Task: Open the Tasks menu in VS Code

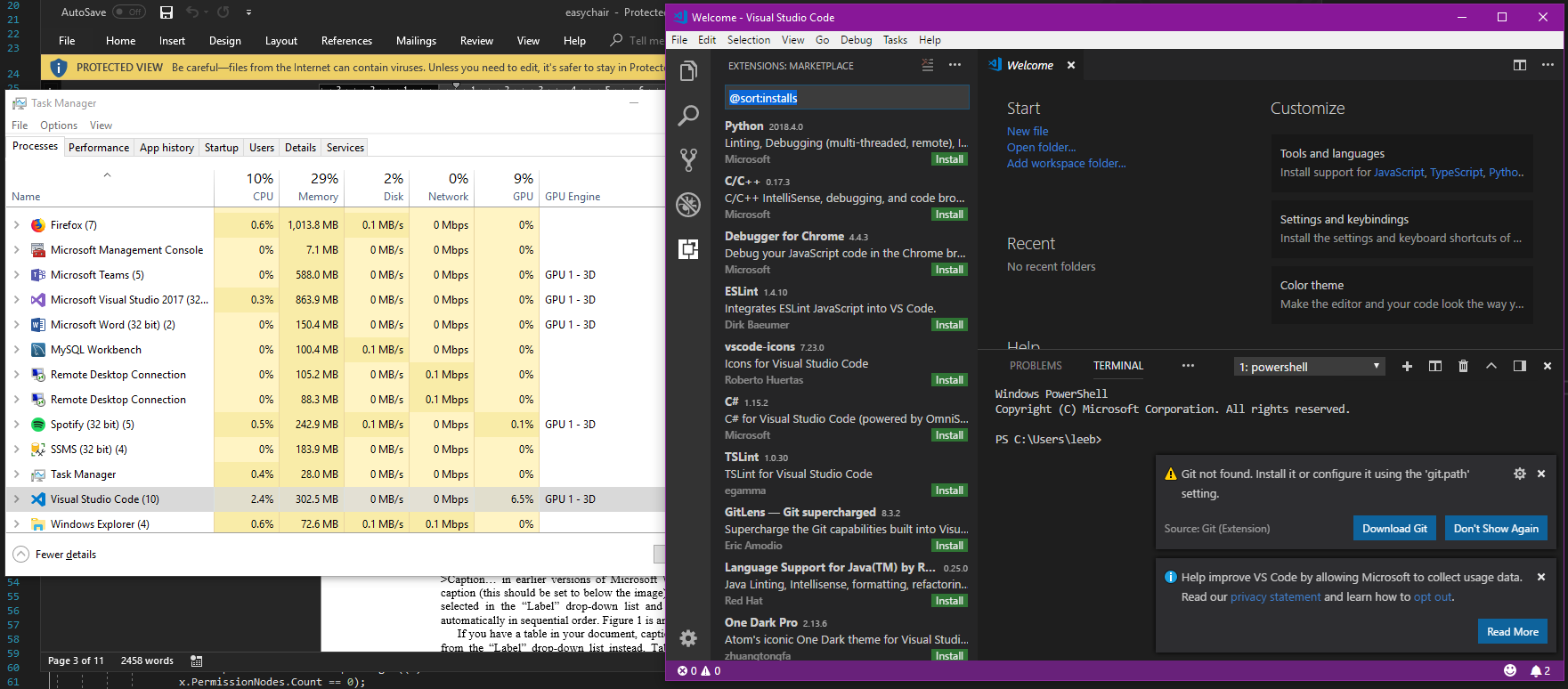Action: [895, 40]
